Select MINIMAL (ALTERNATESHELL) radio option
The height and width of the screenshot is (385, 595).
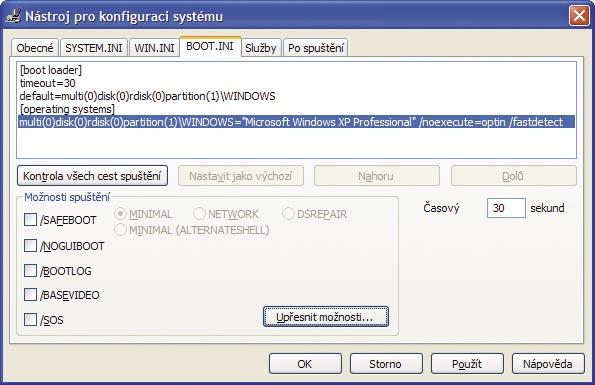pos(121,230)
